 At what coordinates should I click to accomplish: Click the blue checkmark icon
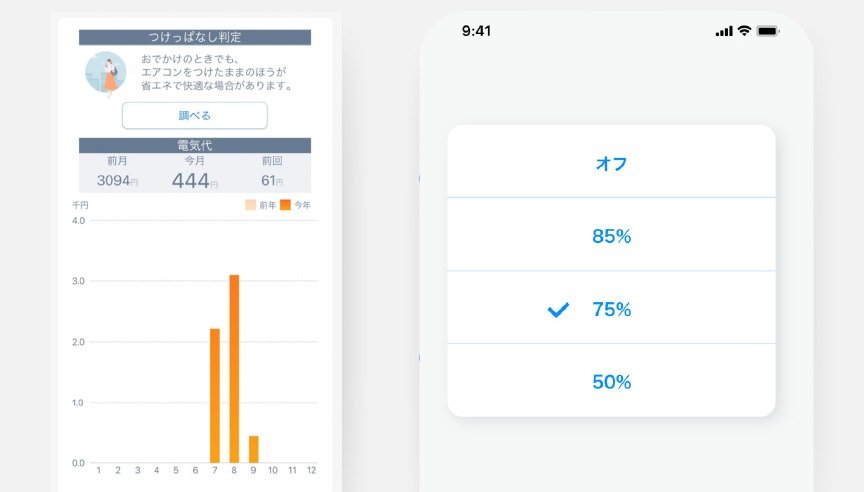558,310
